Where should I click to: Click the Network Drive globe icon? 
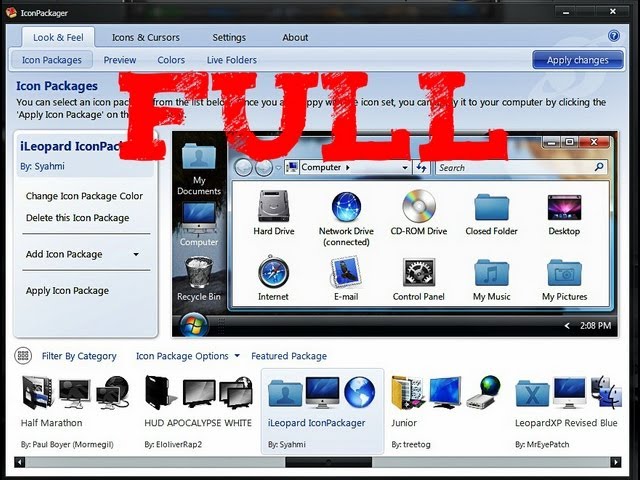(346, 207)
